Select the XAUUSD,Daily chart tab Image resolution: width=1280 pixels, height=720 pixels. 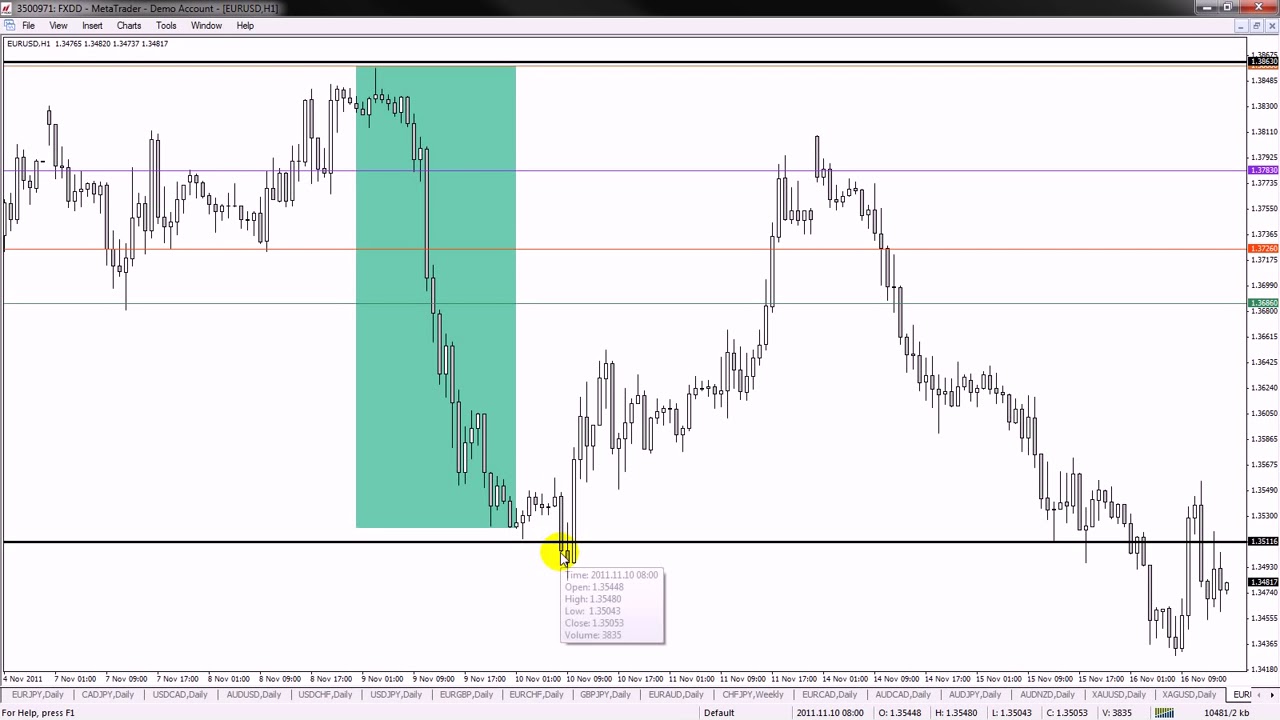click(1118, 695)
